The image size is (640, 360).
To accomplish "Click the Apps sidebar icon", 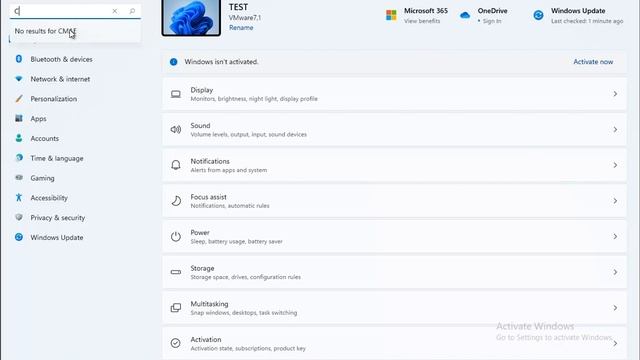I will 19,118.
